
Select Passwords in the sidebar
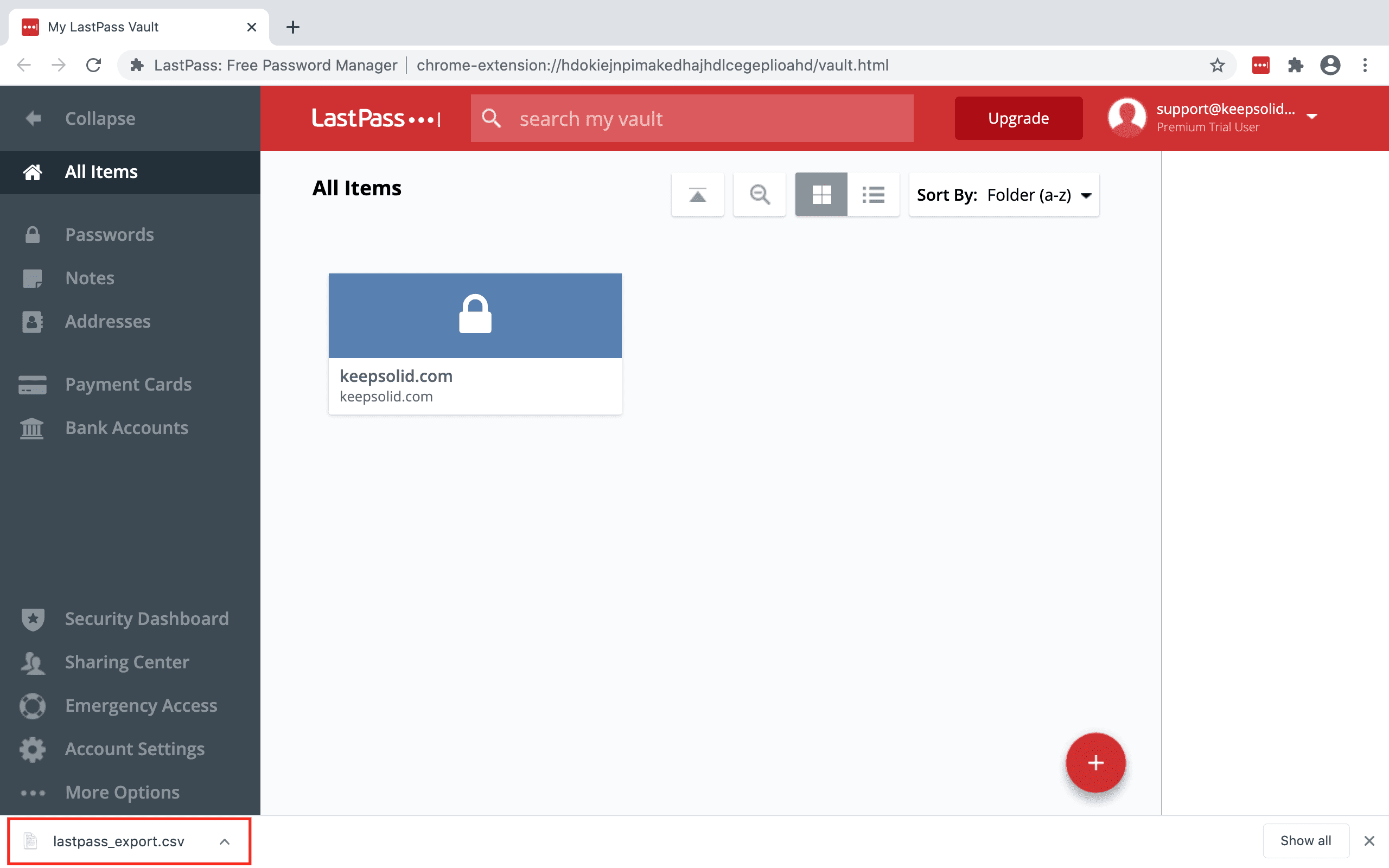point(109,234)
